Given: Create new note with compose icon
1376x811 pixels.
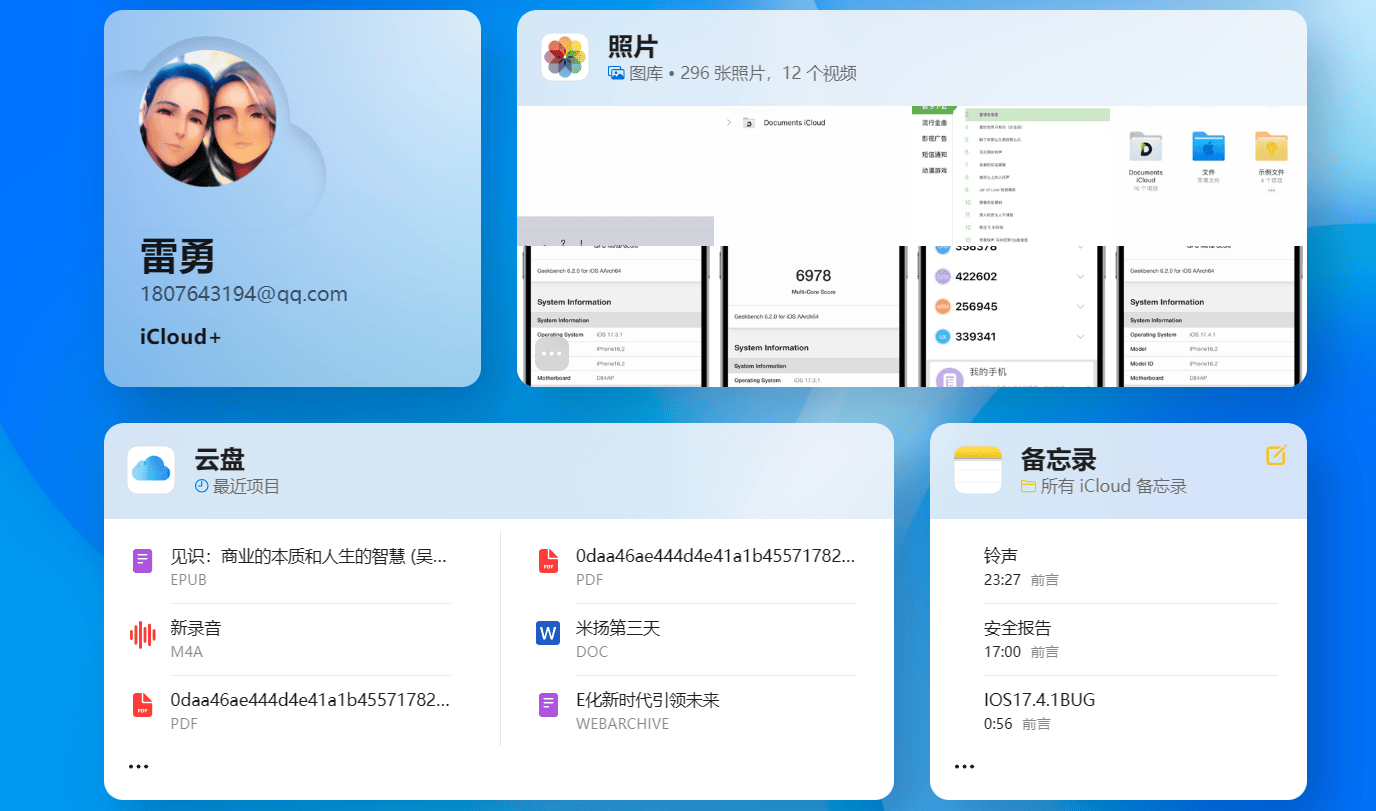Looking at the screenshot, I should click(x=1276, y=455).
